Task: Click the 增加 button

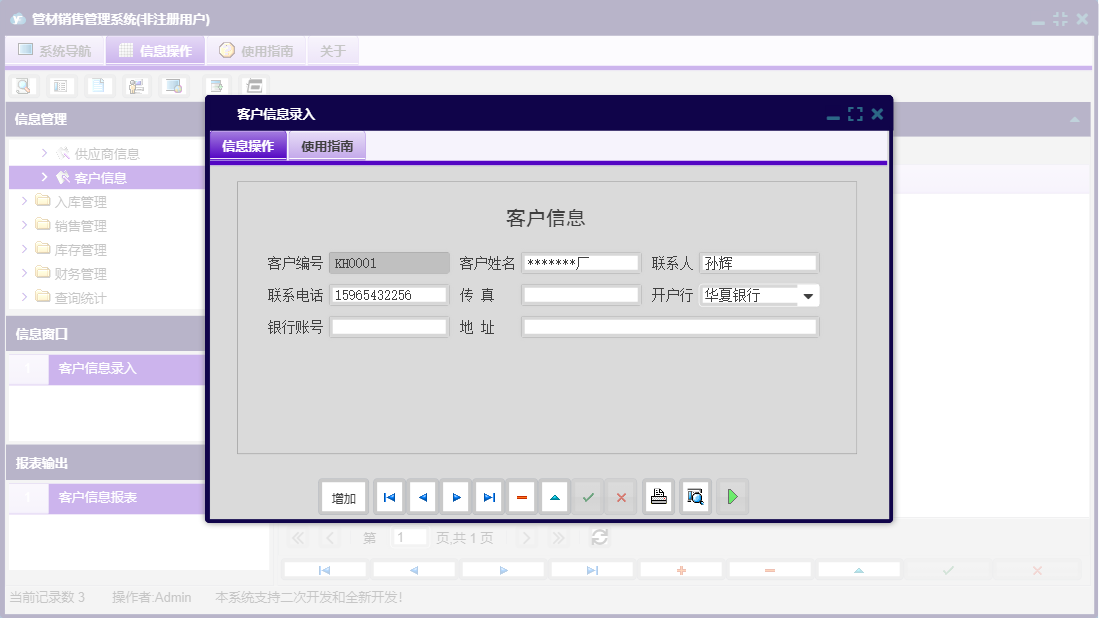Action: [x=343, y=496]
